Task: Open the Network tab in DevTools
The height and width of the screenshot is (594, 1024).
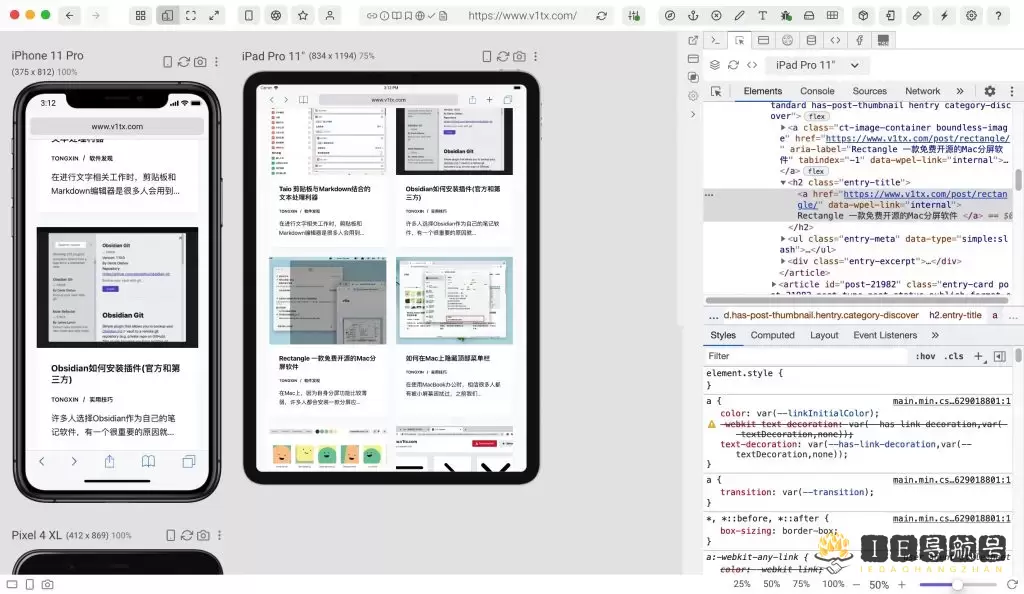Action: click(922, 91)
